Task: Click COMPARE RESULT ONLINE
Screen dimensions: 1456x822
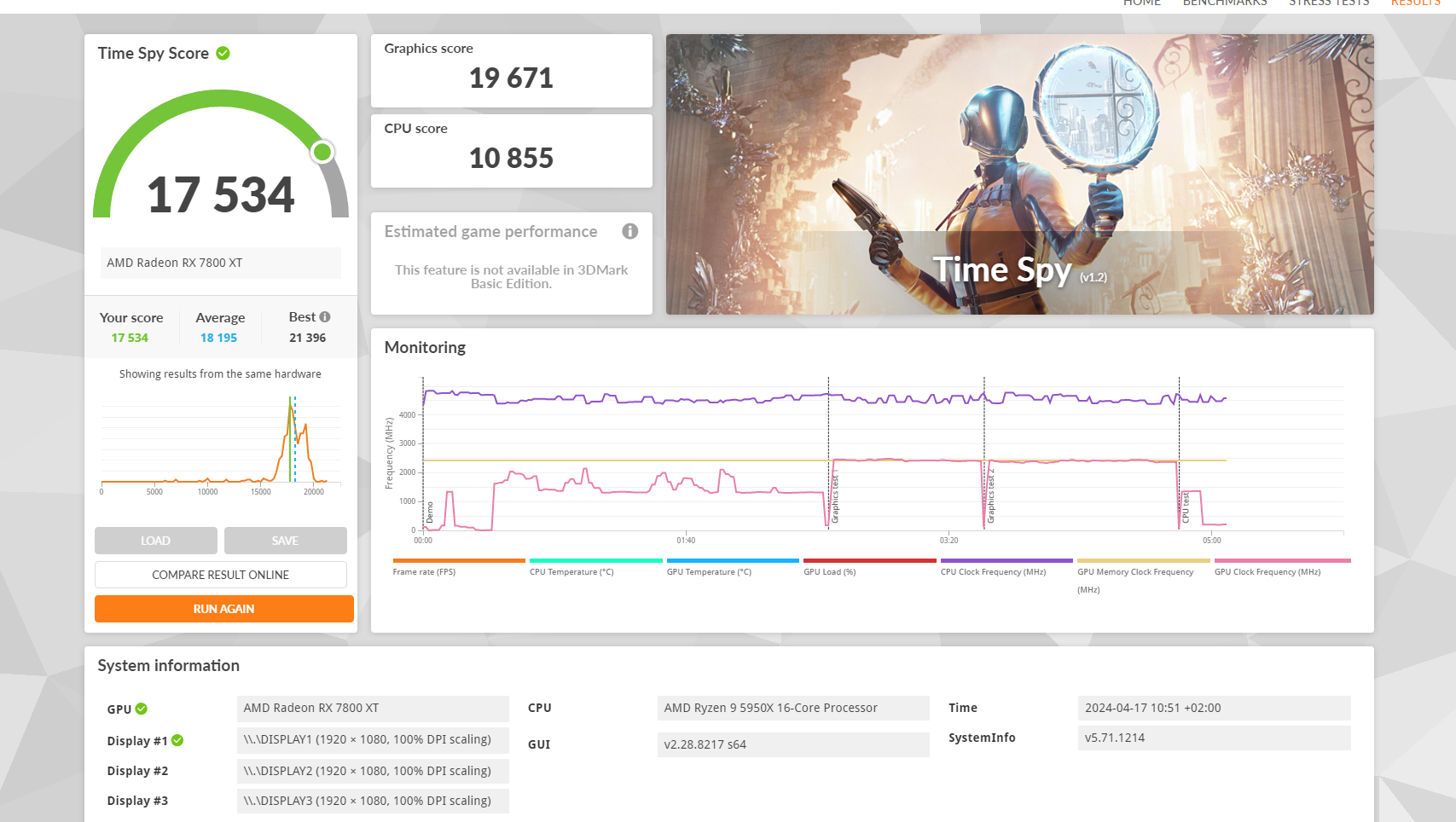Action: pyautogui.click(x=221, y=575)
